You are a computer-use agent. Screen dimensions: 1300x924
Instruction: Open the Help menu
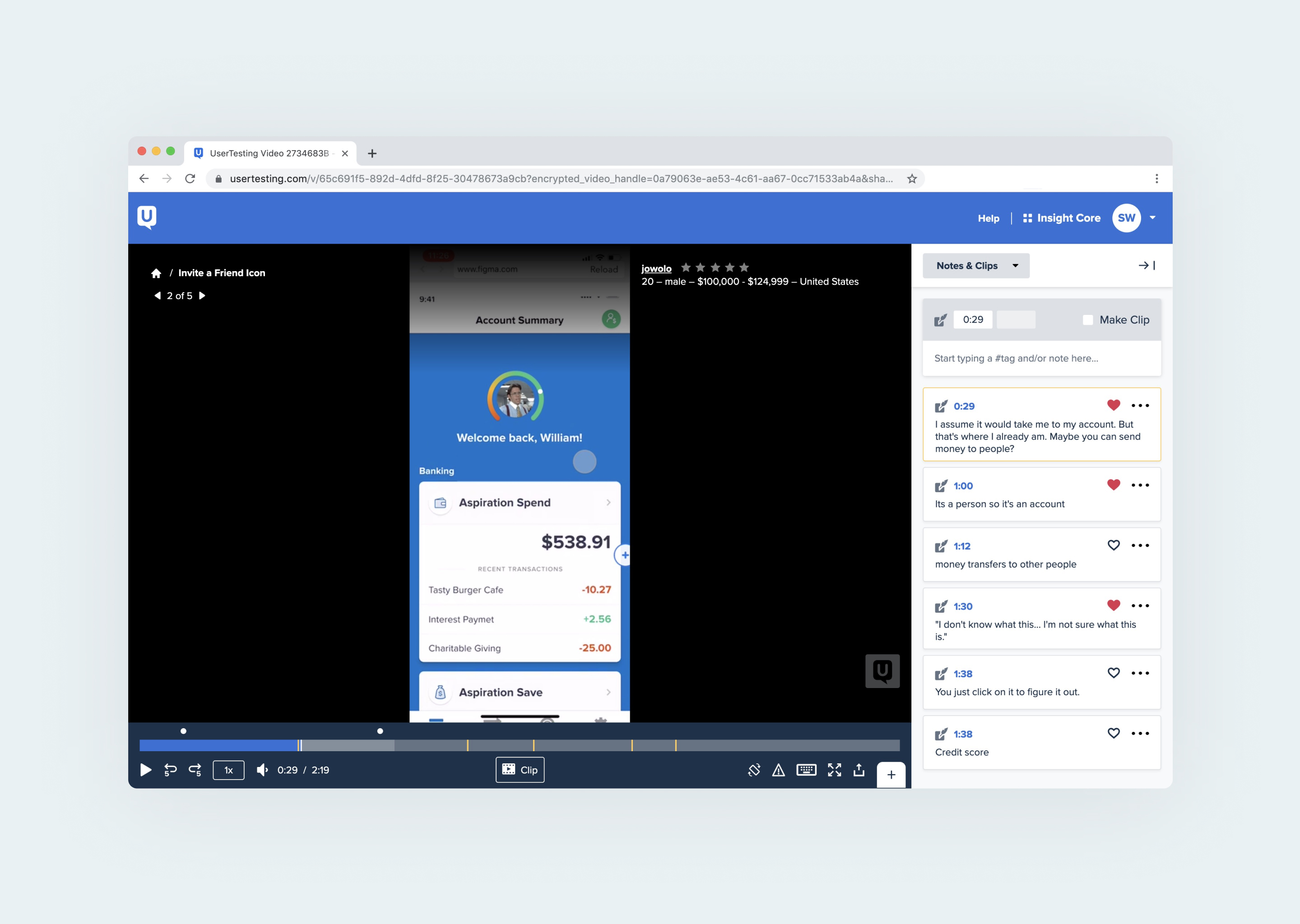(x=988, y=218)
